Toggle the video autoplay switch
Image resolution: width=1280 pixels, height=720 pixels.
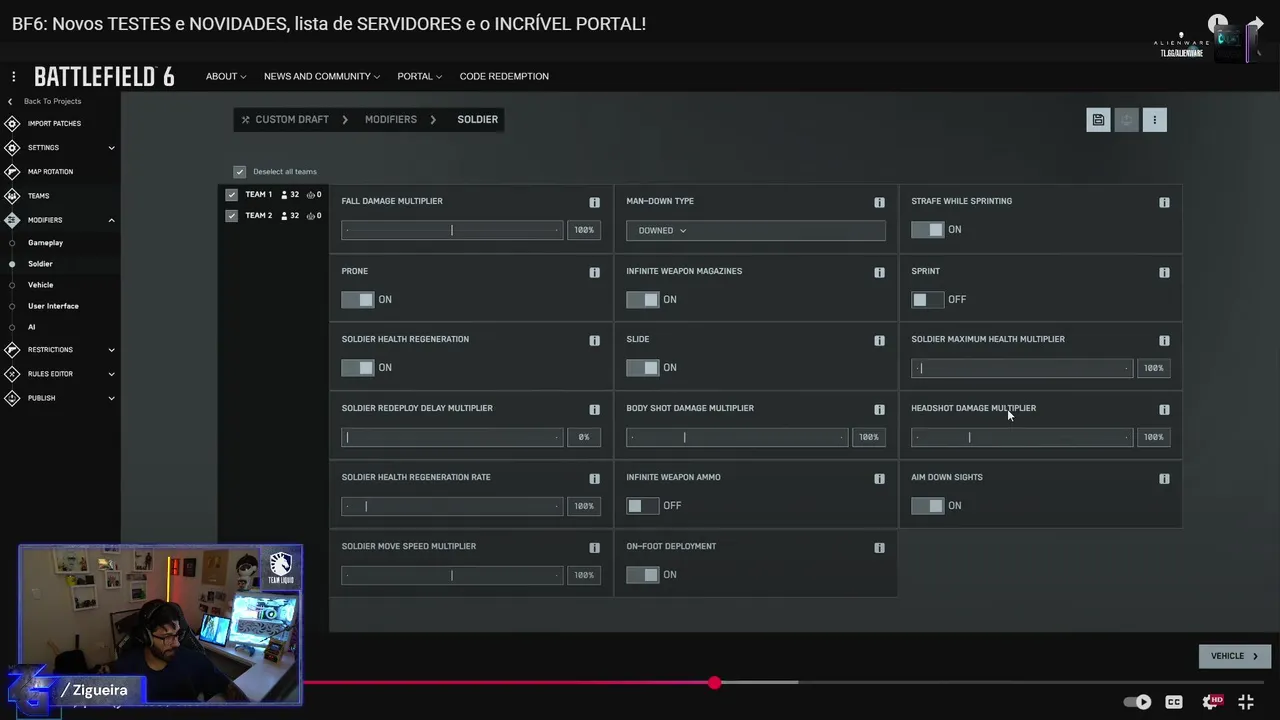click(x=1137, y=702)
